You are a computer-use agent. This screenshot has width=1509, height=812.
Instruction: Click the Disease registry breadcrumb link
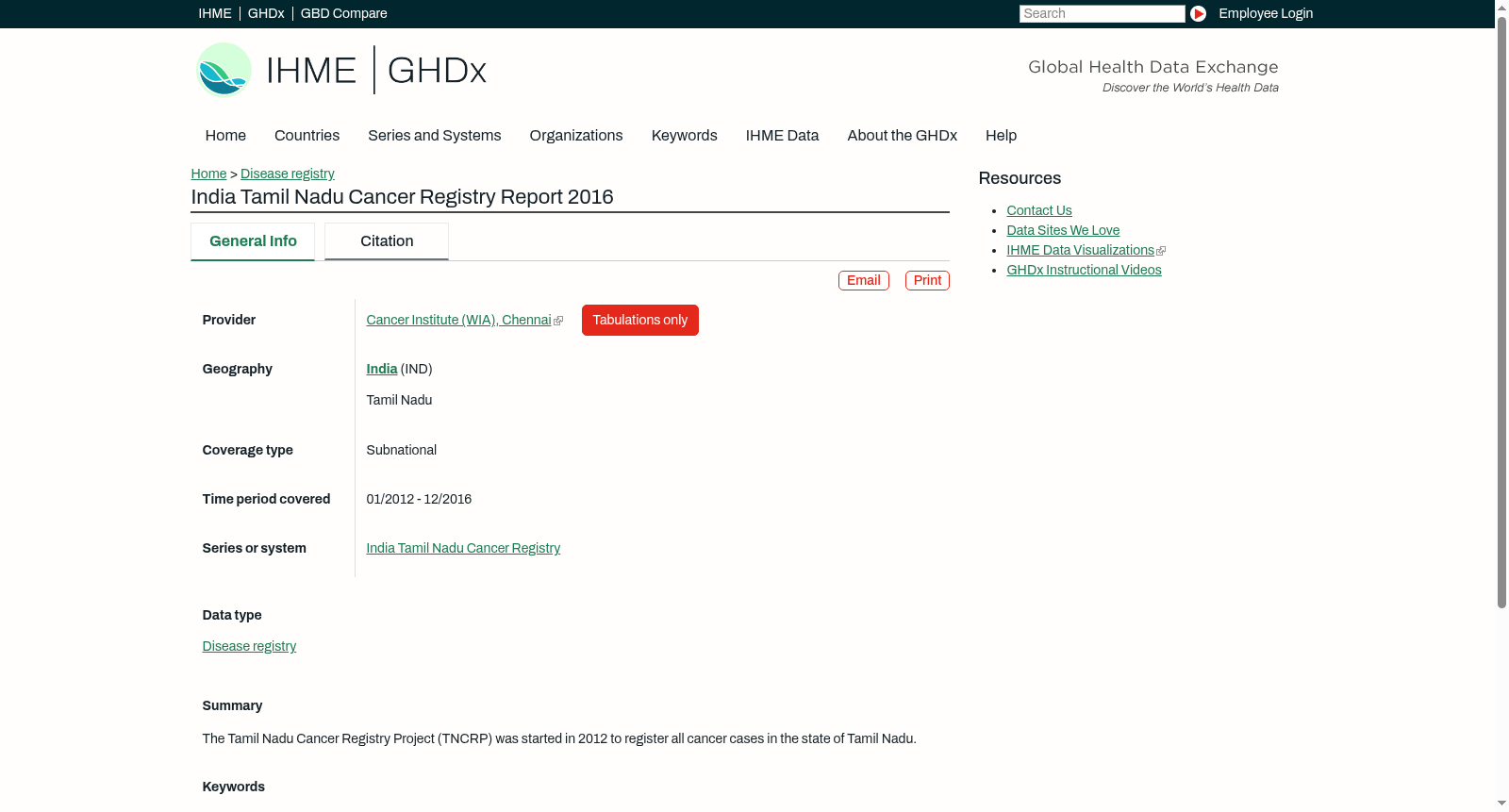pos(287,174)
